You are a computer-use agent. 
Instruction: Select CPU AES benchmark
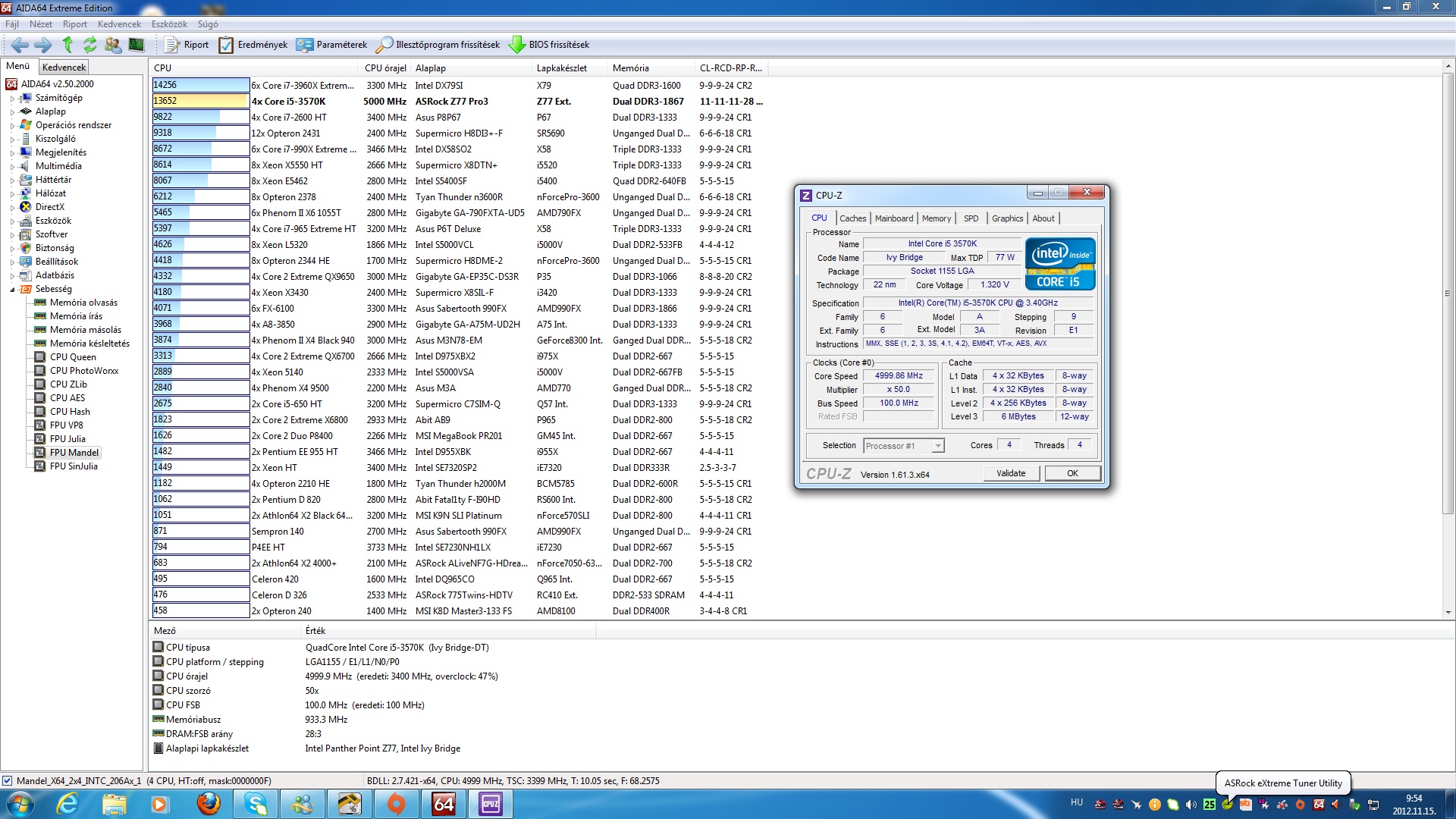point(67,398)
